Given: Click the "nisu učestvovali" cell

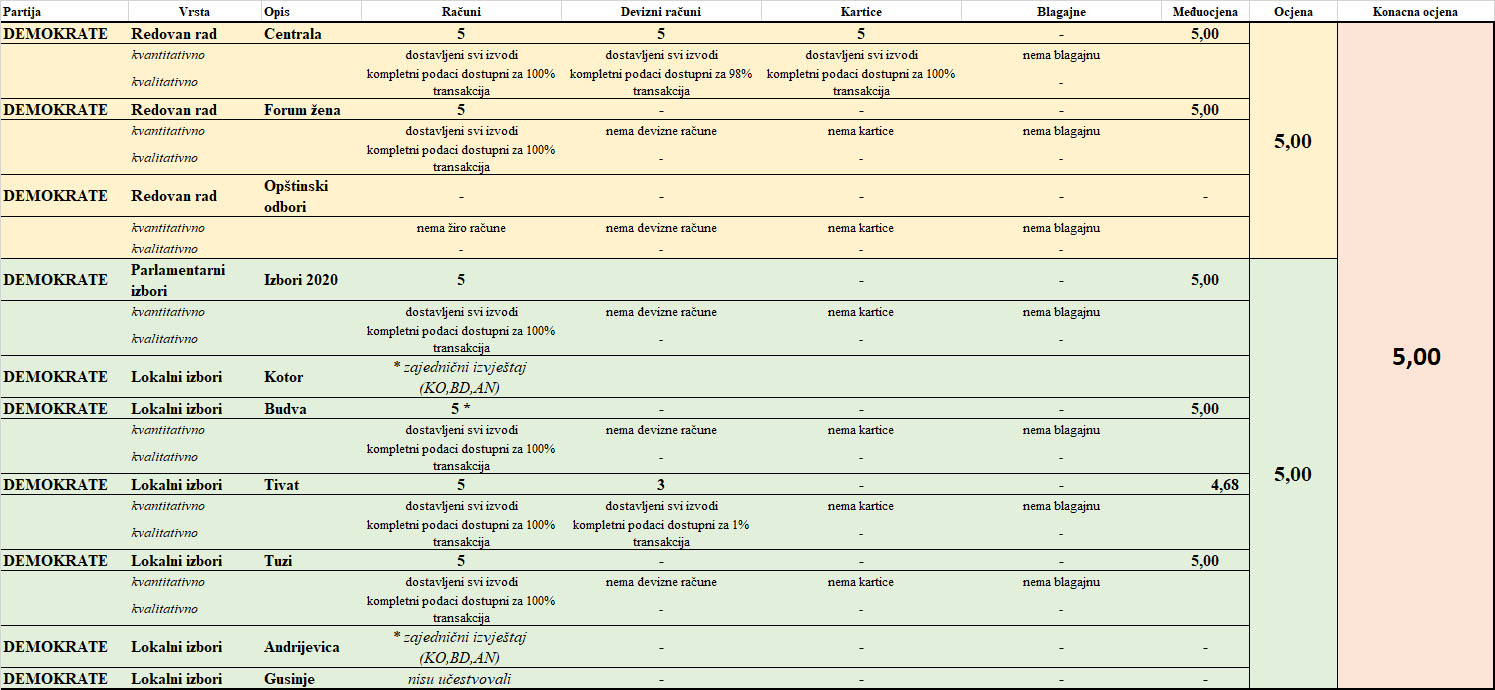Looking at the screenshot, I should pyautogui.click(x=461, y=679).
